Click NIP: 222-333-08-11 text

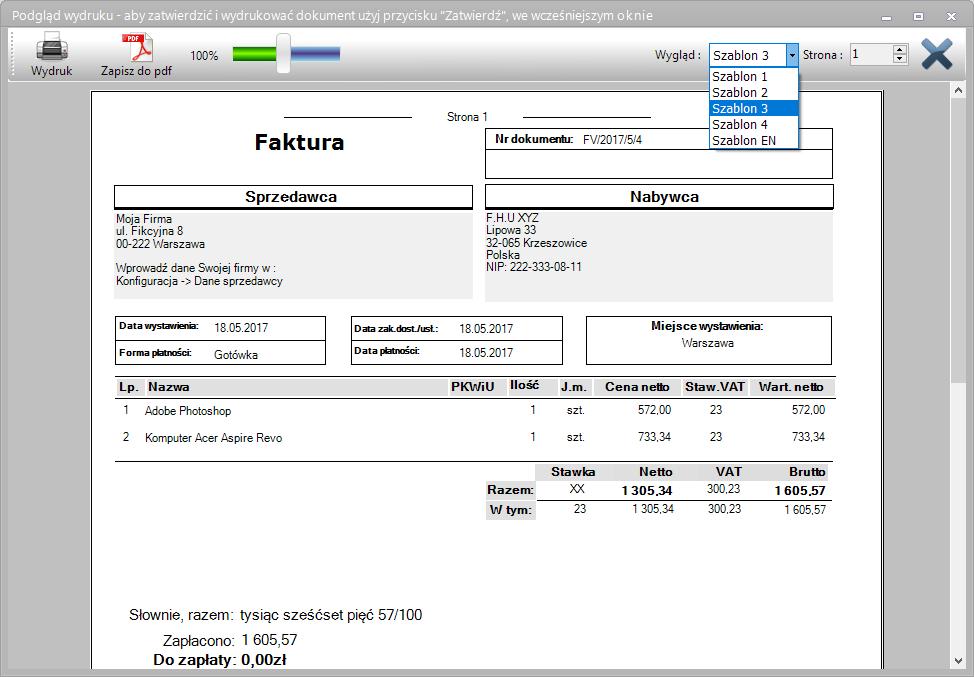pos(534,267)
